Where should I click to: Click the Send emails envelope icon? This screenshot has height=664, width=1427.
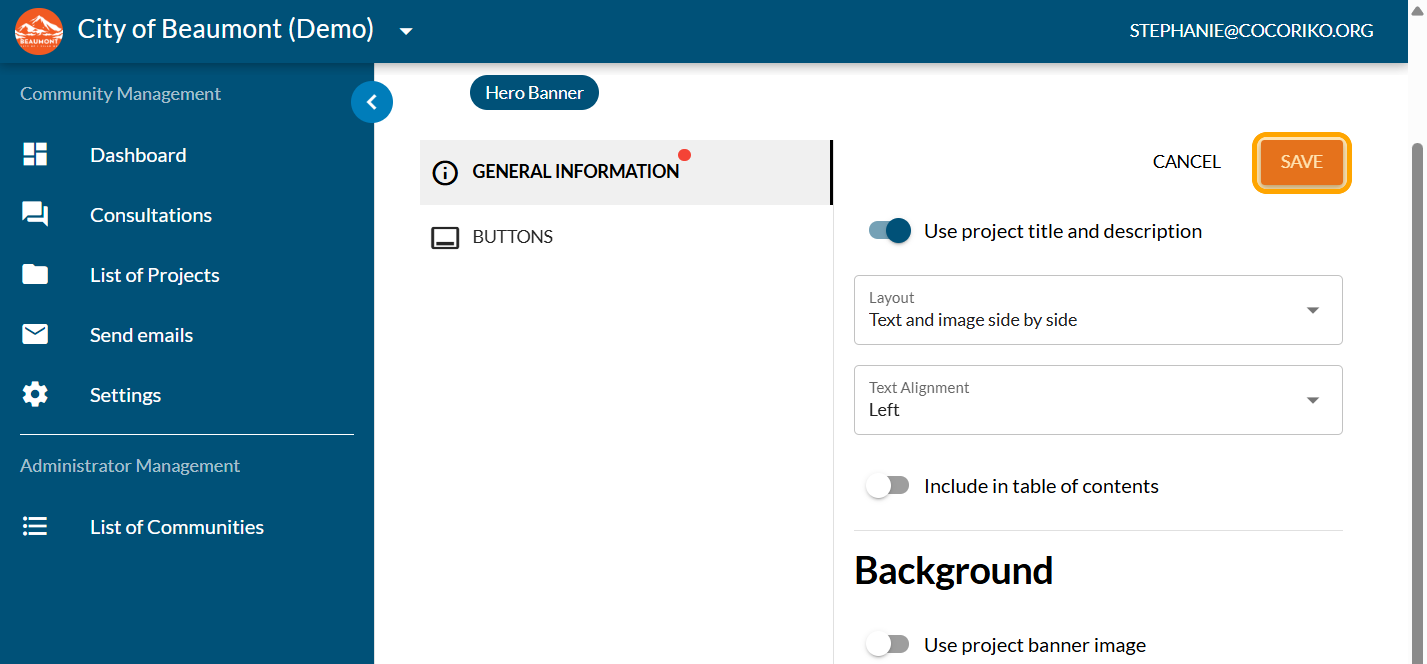click(35, 335)
